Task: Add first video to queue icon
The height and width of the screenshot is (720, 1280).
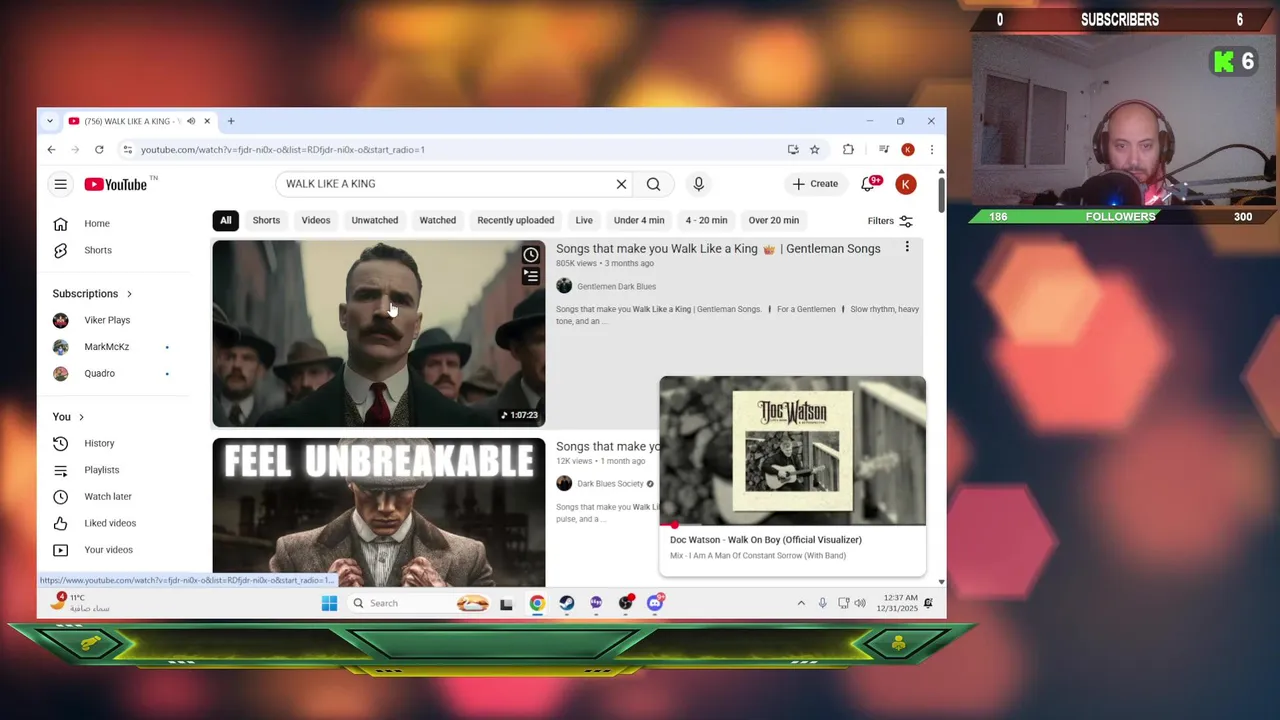Action: click(531, 276)
